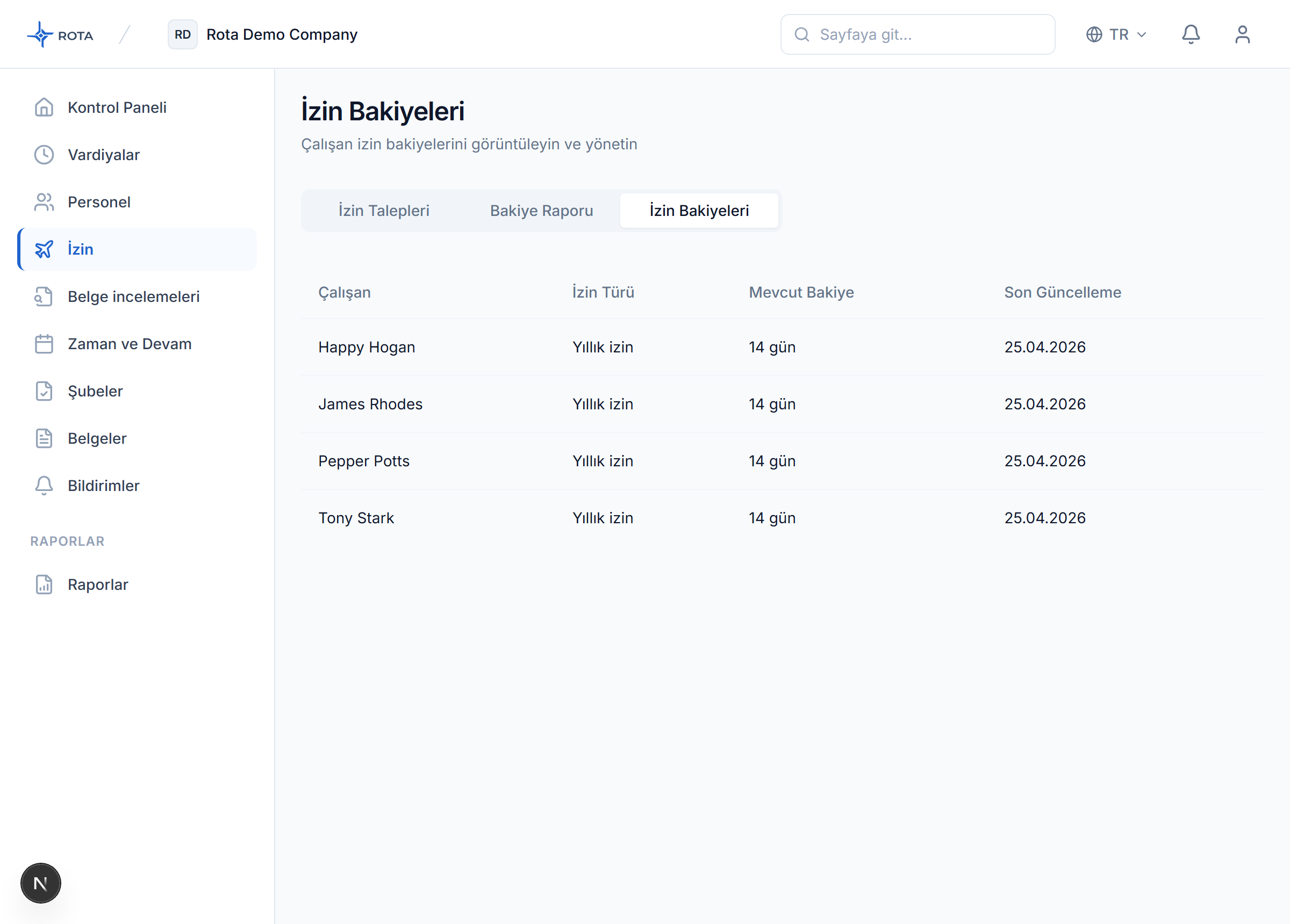Click the İzin airplane icon

point(44,249)
